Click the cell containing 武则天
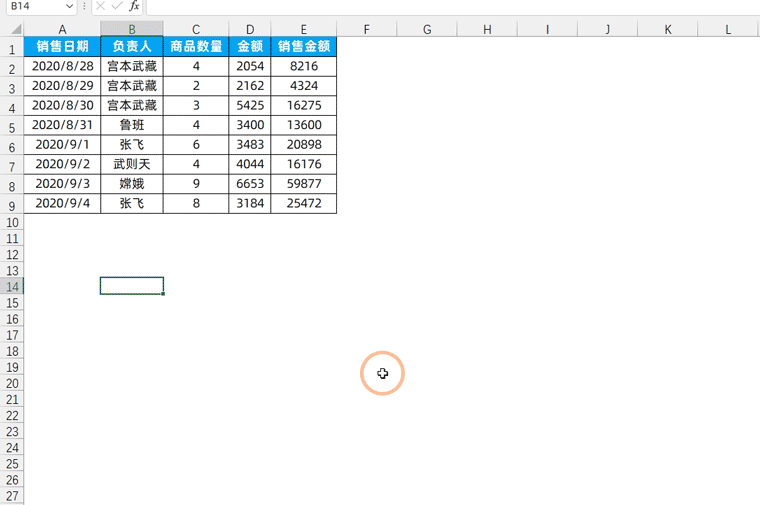760x505 pixels. point(131,164)
